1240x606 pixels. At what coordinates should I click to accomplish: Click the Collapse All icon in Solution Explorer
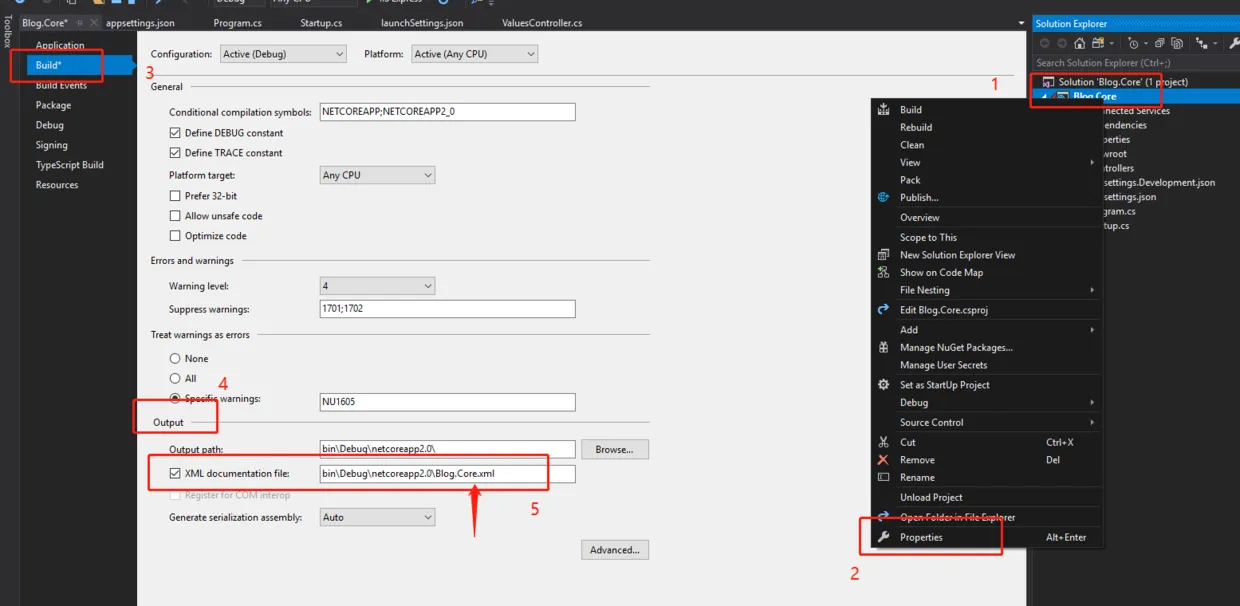coord(1160,44)
